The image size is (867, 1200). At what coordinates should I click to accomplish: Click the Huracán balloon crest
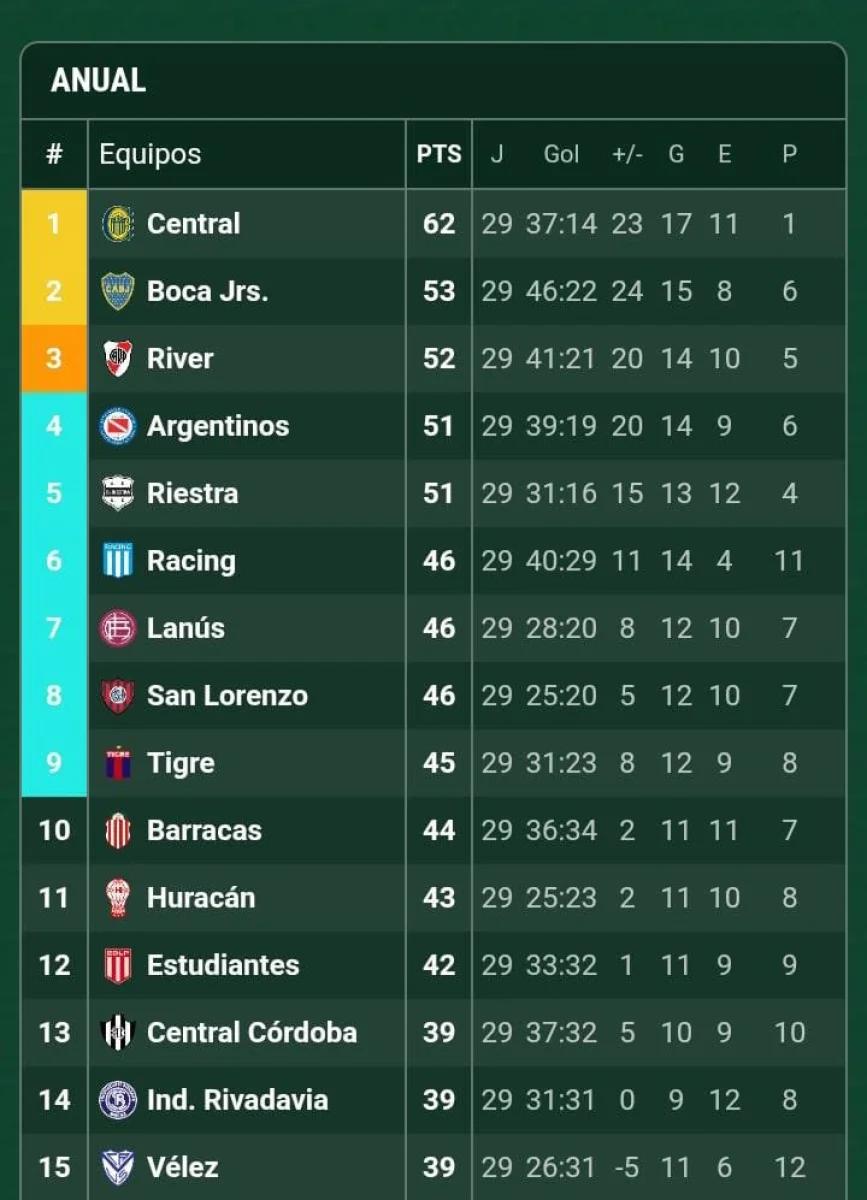pos(118,898)
